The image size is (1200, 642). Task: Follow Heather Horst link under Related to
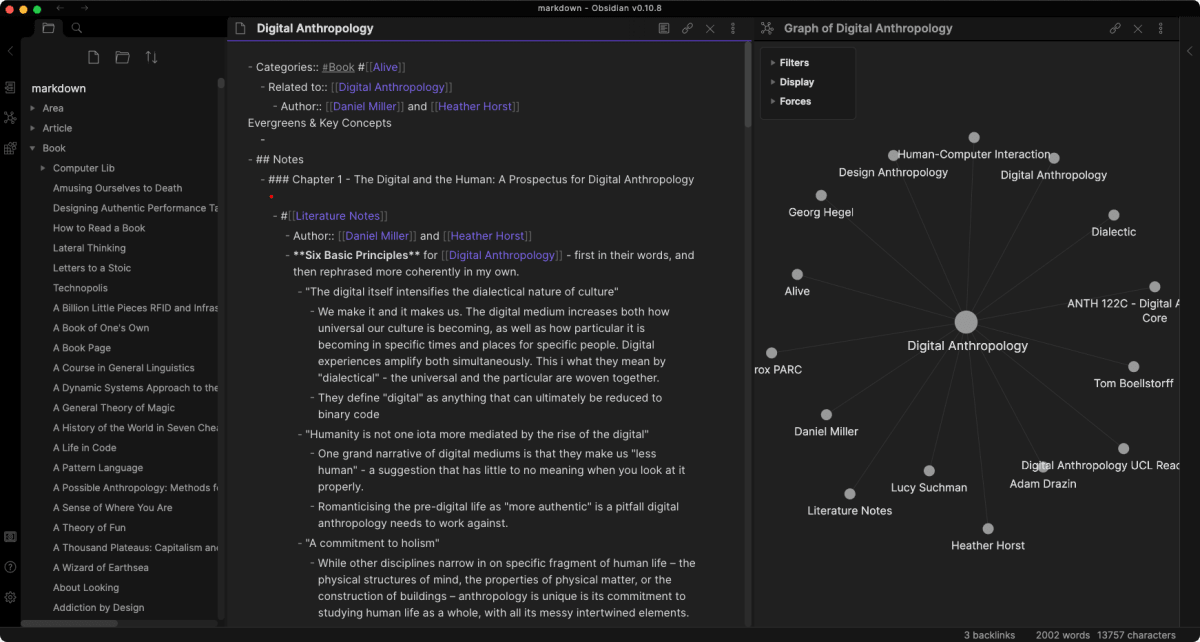pos(475,106)
